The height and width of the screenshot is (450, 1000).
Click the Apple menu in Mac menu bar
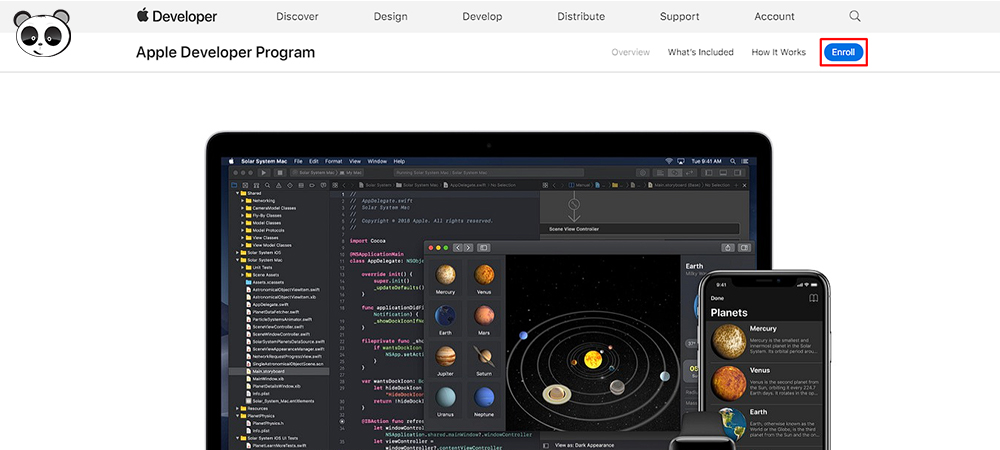[232, 161]
